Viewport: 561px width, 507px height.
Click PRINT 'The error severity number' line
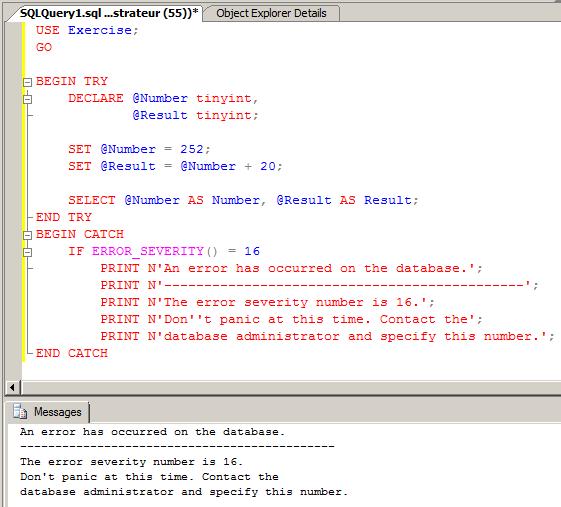tap(268, 302)
